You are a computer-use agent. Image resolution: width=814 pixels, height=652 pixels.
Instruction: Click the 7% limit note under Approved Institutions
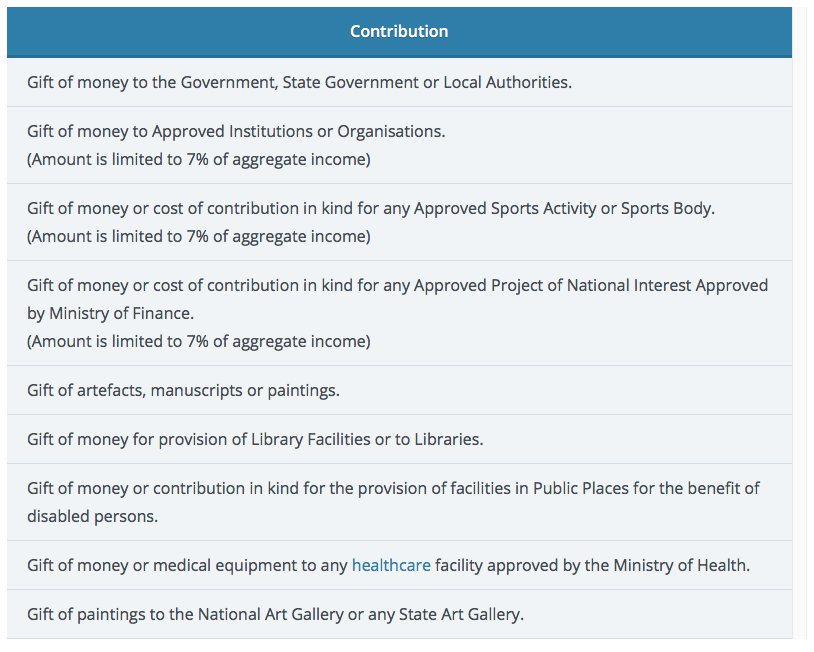(x=199, y=159)
